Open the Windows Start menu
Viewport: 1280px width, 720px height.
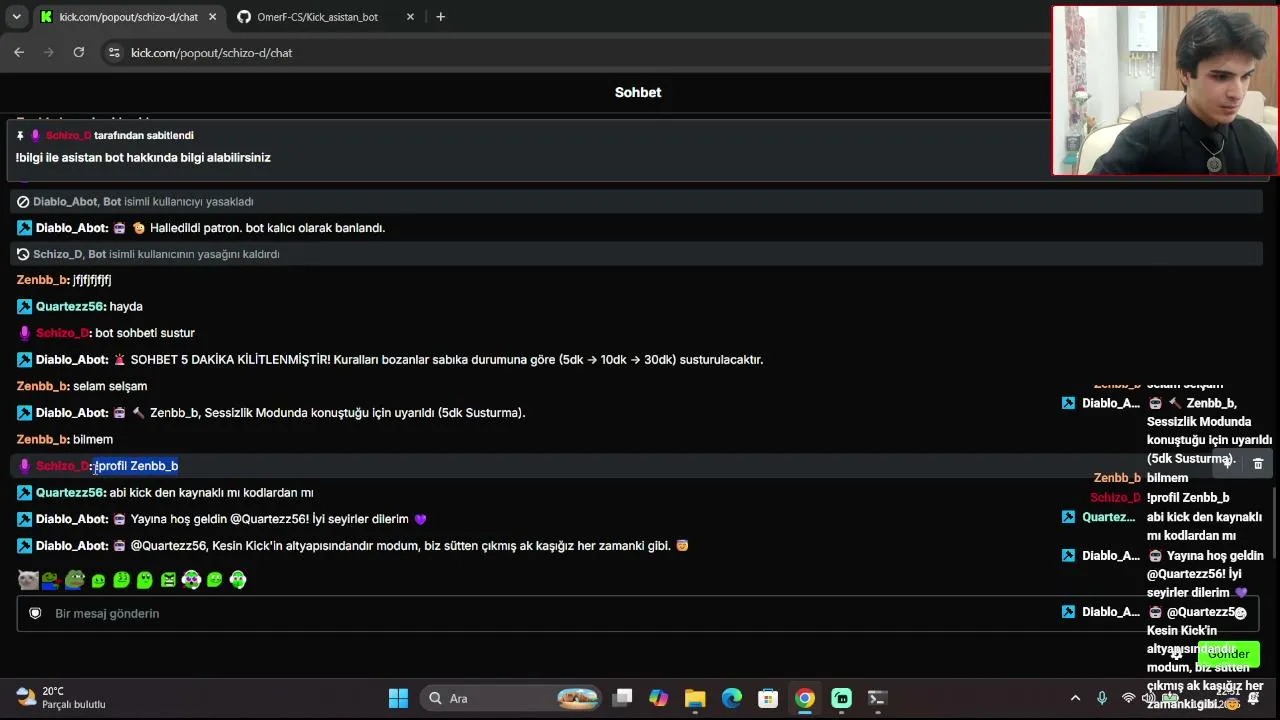pos(398,698)
